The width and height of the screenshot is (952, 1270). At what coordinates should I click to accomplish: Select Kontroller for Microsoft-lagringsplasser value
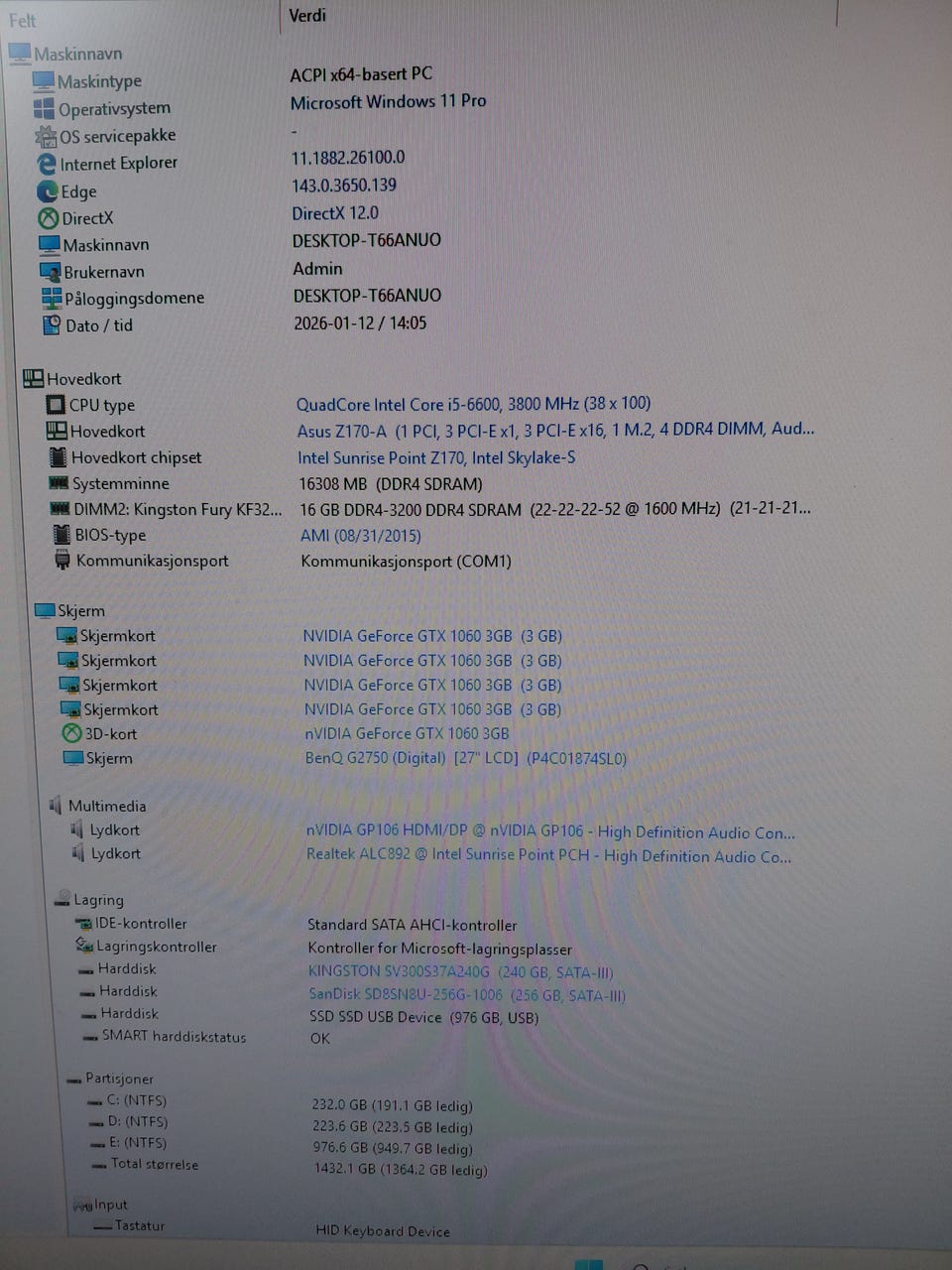439,949
